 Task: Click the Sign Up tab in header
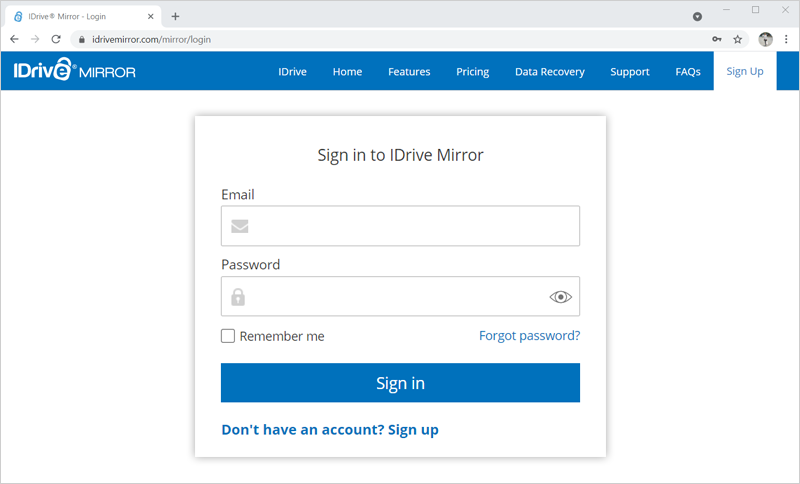point(745,71)
